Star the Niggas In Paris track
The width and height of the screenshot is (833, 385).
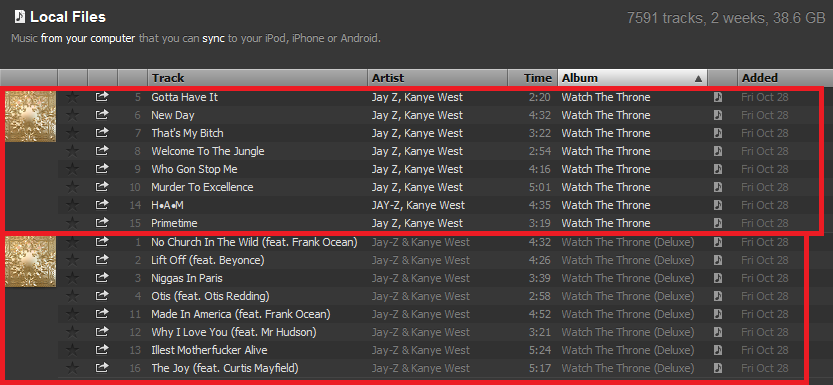click(x=72, y=278)
